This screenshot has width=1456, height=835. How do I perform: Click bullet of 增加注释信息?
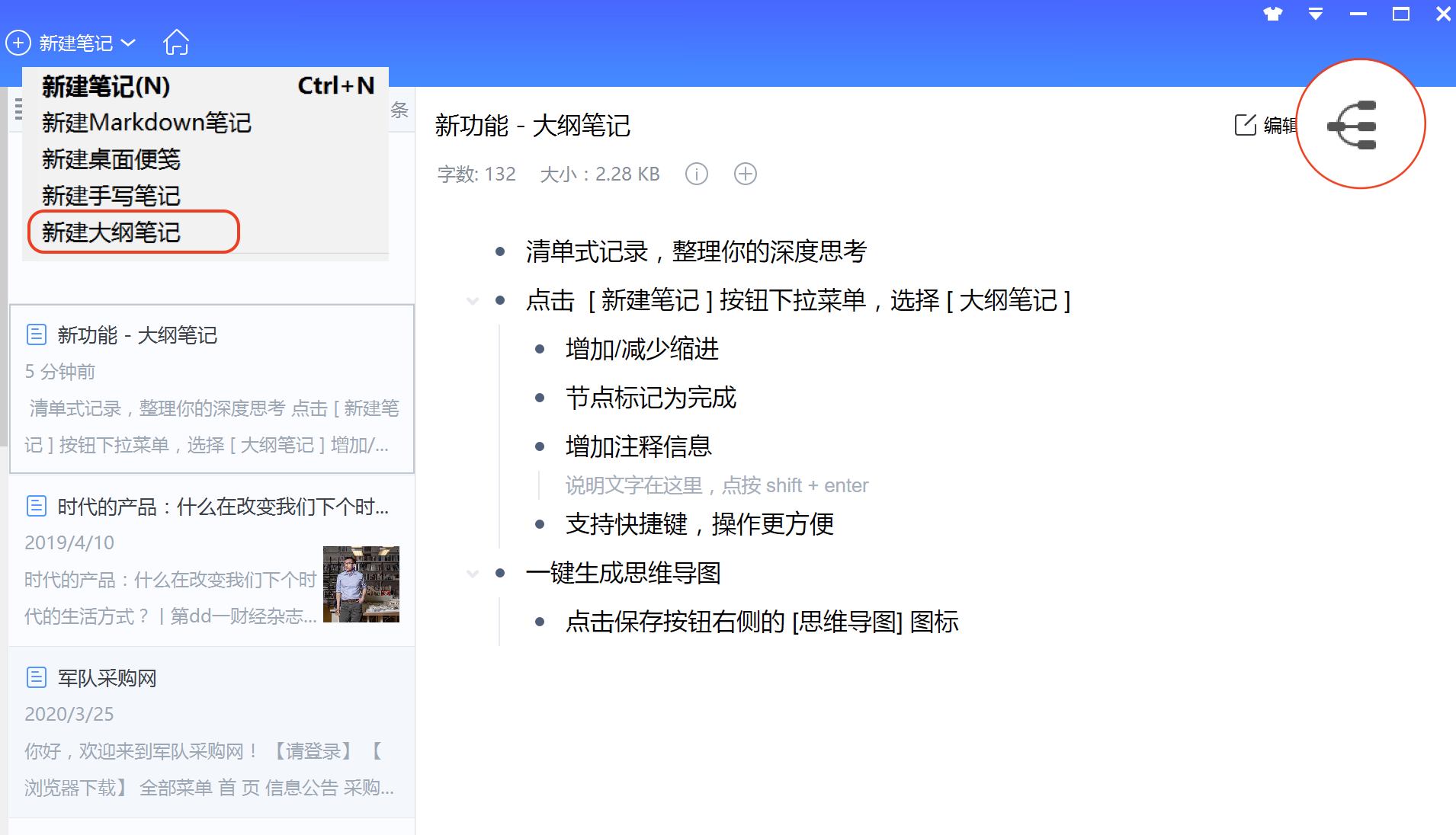540,446
